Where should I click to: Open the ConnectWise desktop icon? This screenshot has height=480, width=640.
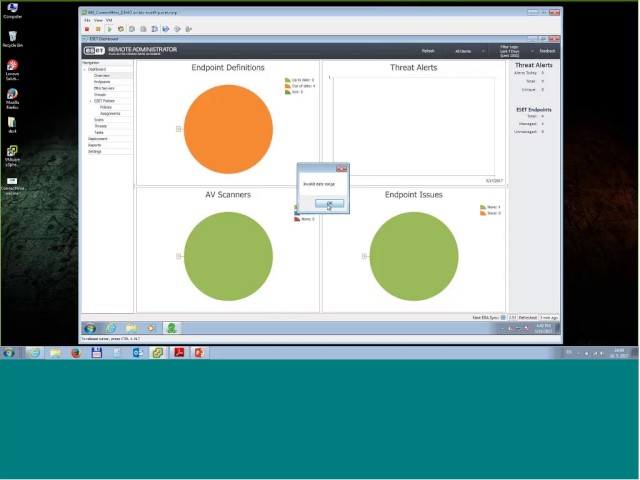click(x=12, y=185)
